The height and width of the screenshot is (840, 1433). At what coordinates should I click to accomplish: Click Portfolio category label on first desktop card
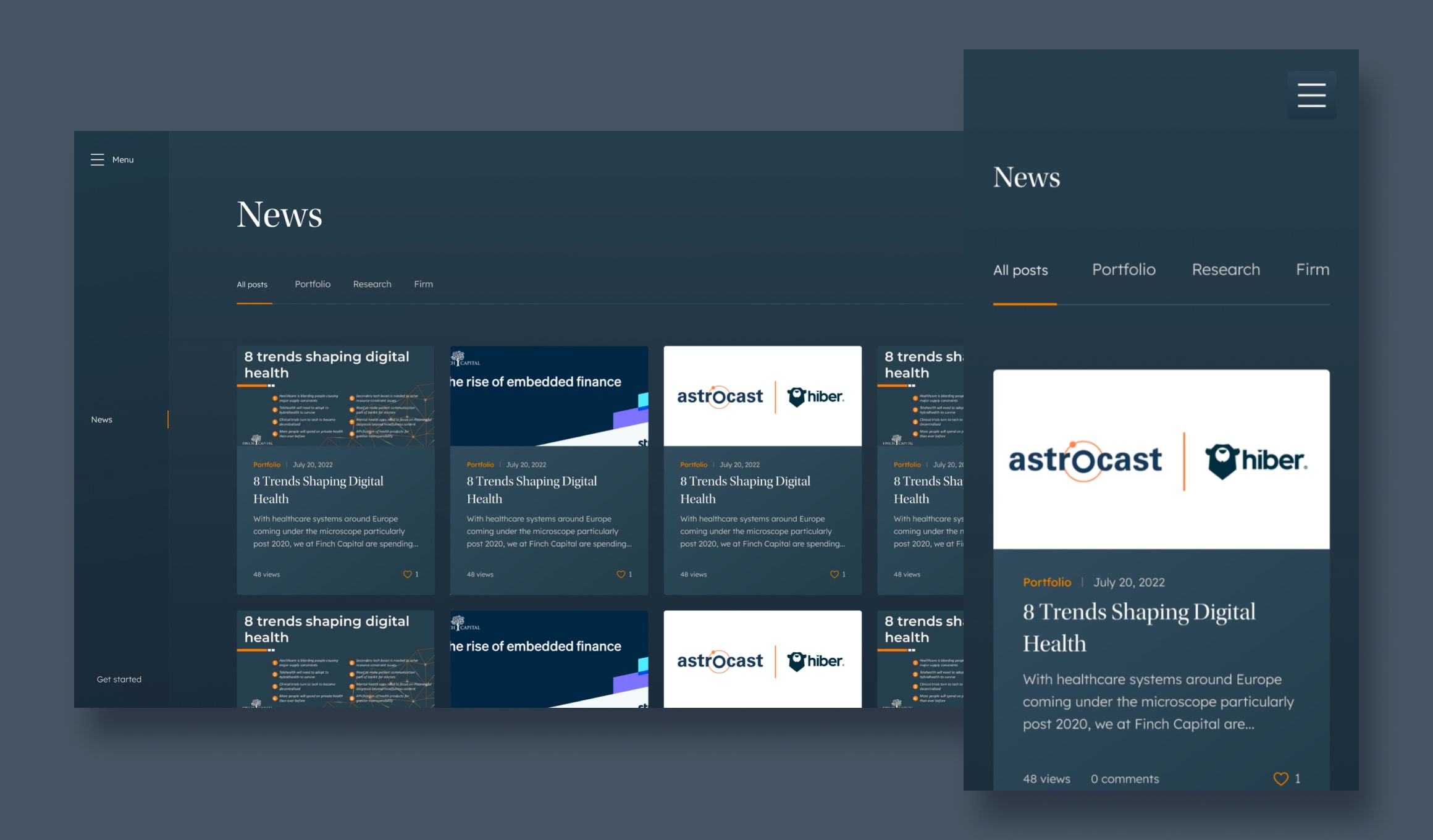pos(267,464)
